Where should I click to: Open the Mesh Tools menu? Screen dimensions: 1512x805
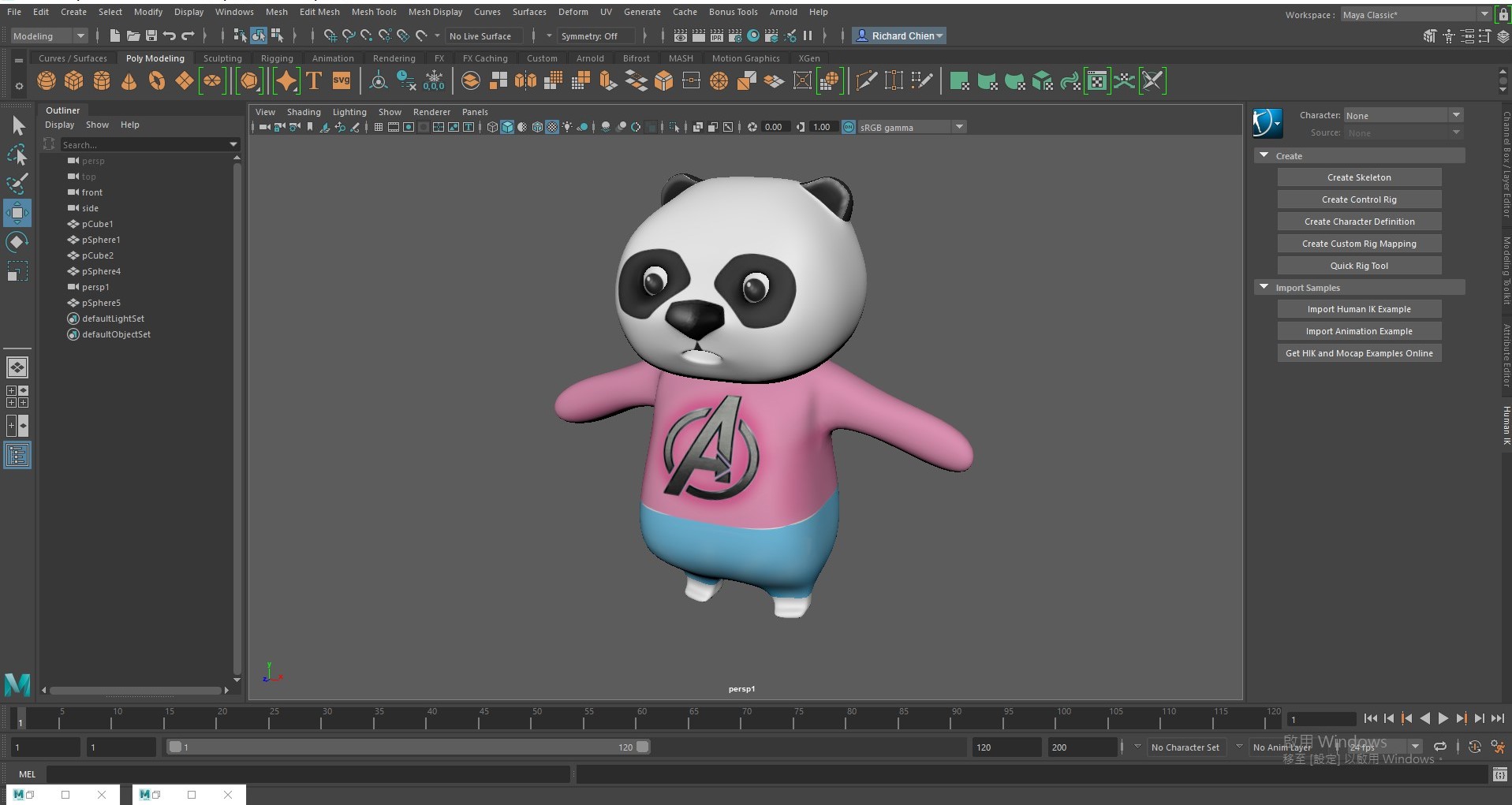point(374,12)
